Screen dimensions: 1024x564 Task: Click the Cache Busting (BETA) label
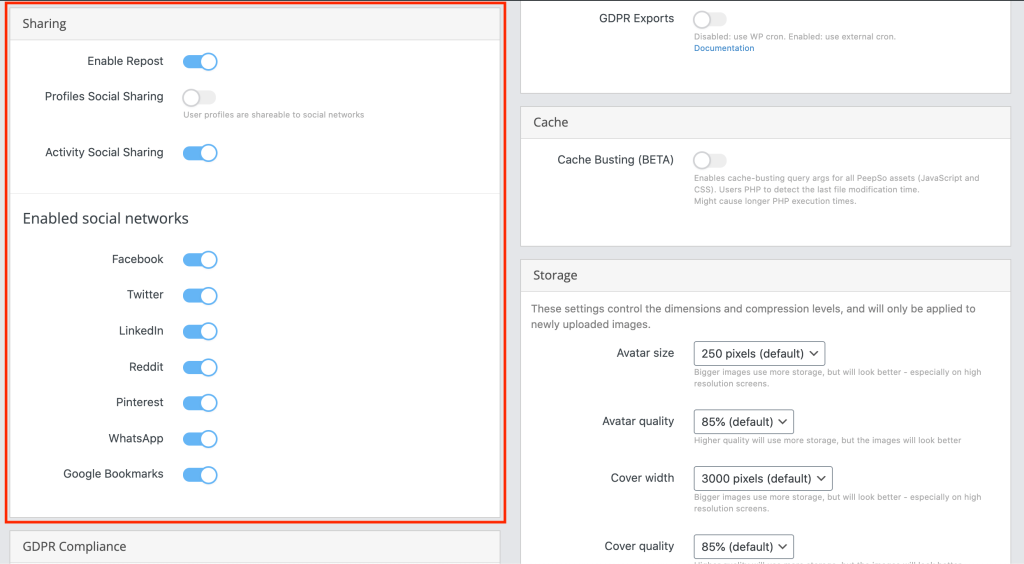615,160
